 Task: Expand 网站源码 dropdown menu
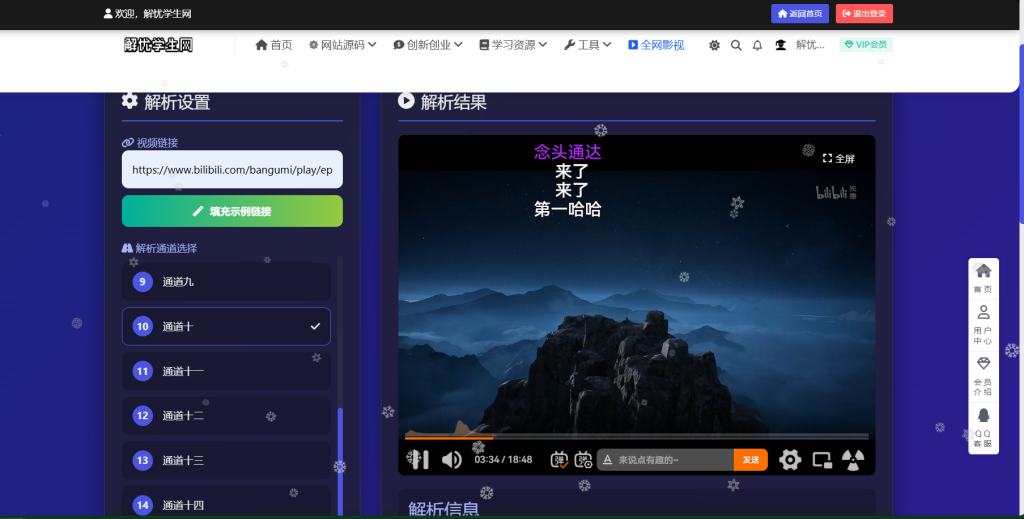342,45
